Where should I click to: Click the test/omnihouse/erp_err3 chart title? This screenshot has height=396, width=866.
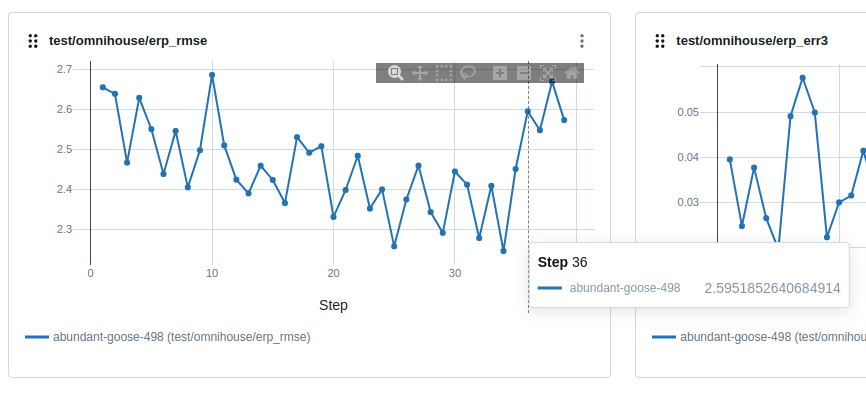(752, 41)
